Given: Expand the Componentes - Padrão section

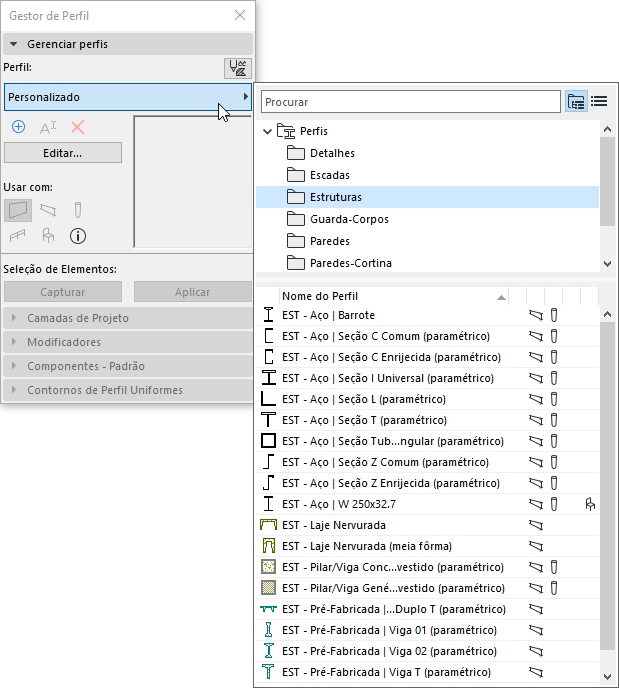Looking at the screenshot, I should point(128,366).
